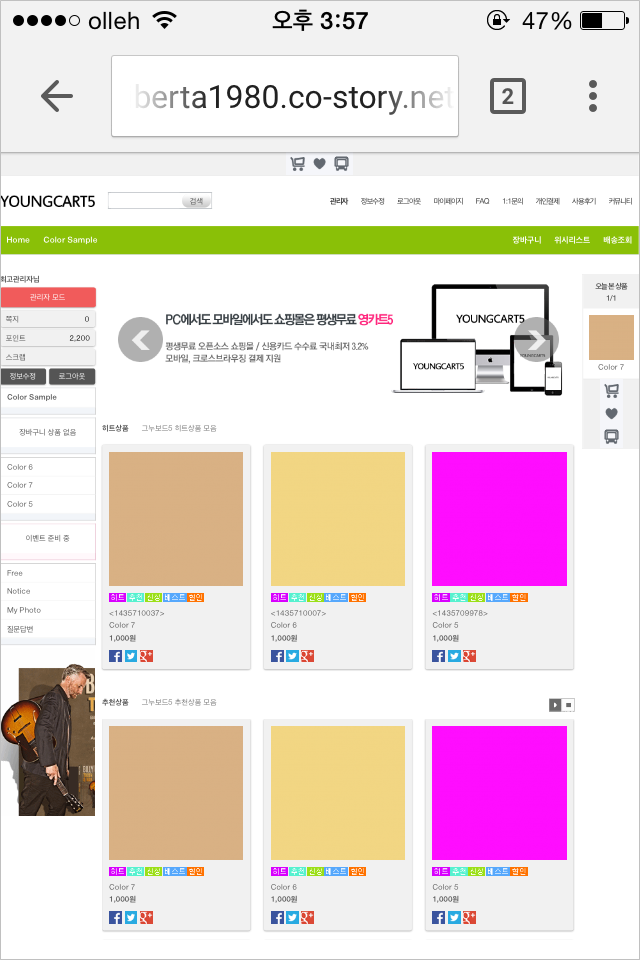Select the magenta Color 5 hit product swatch
This screenshot has width=640, height=960.
click(x=499, y=518)
